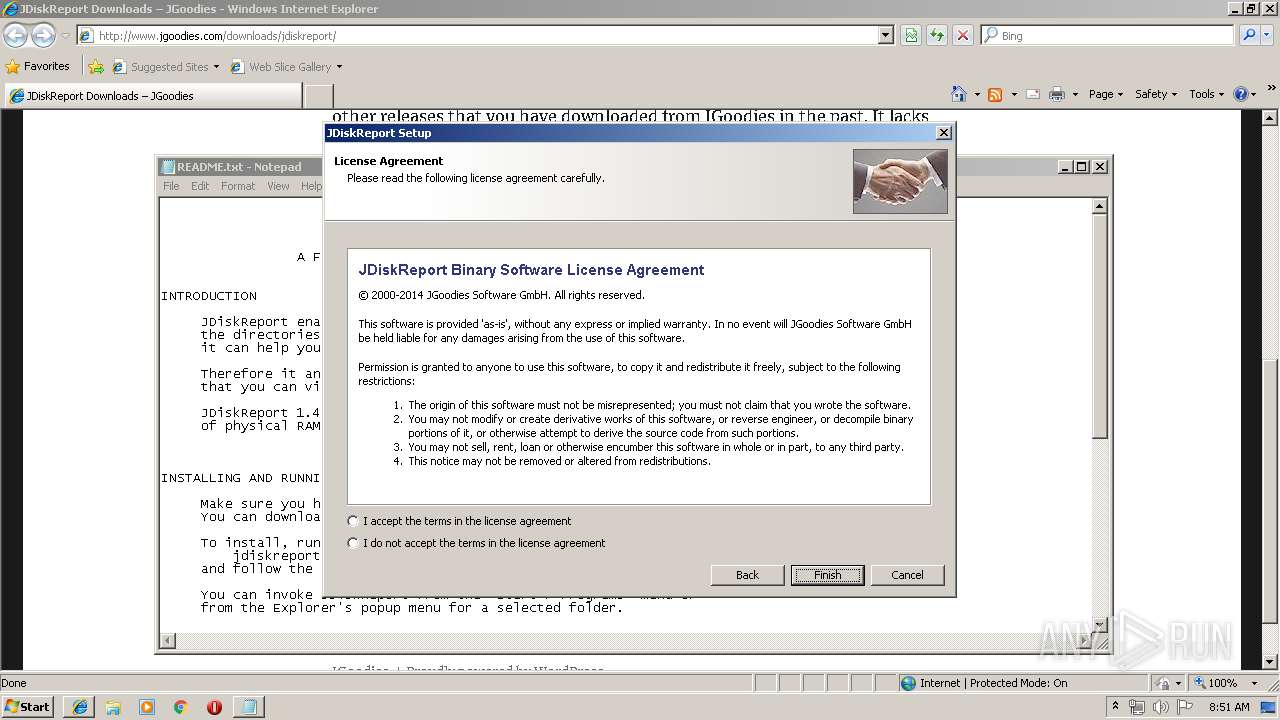This screenshot has height=720, width=1280.
Task: Click Notepad horizontal scrollbar left arrow
Action: click(x=168, y=641)
